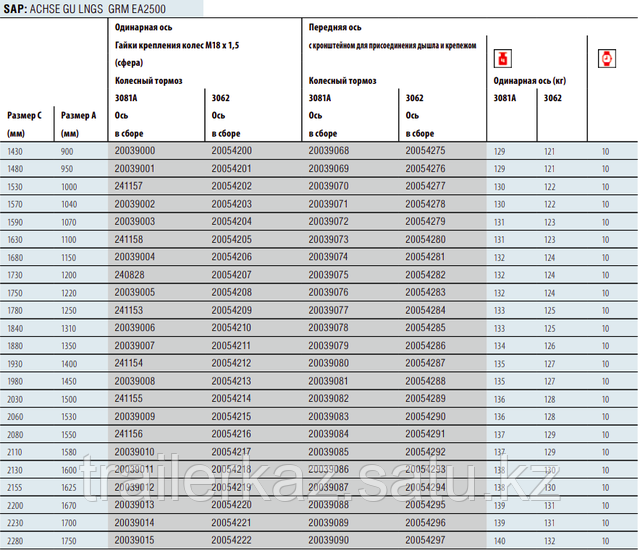Click size C value 1530
This screenshot has height=550, width=640.
(x=15, y=187)
